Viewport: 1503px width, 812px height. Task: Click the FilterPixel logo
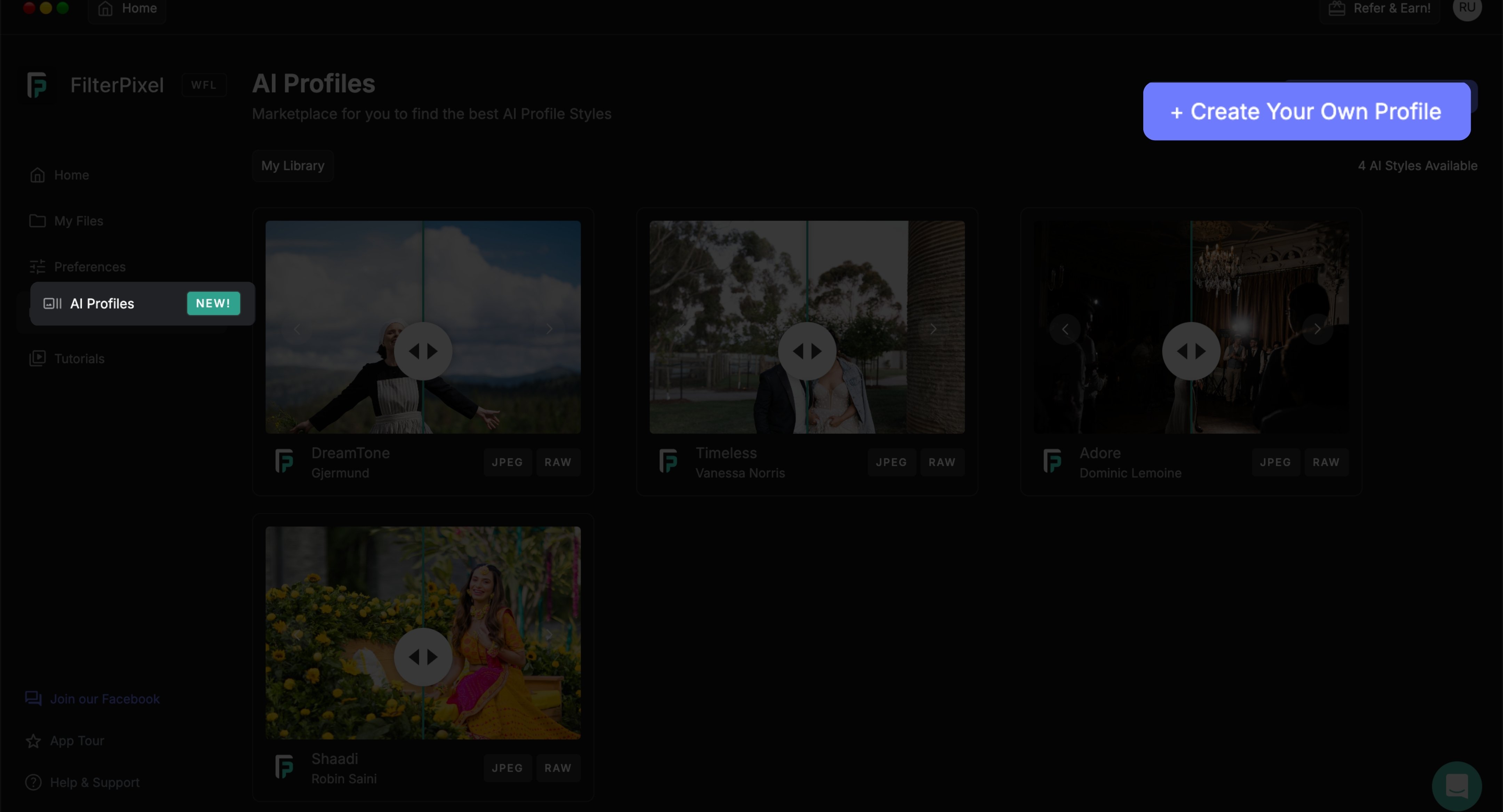point(37,85)
